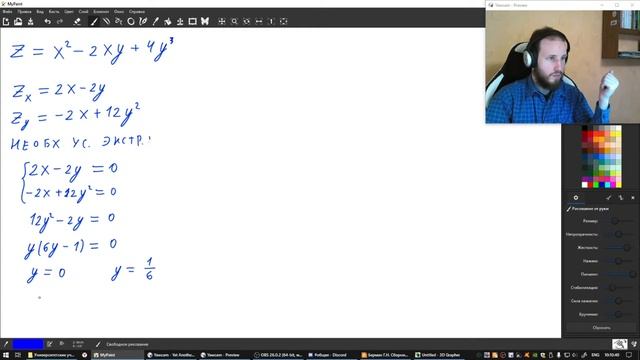
Task: Click the Mirror view horizontally icon
Action: pos(259,21)
